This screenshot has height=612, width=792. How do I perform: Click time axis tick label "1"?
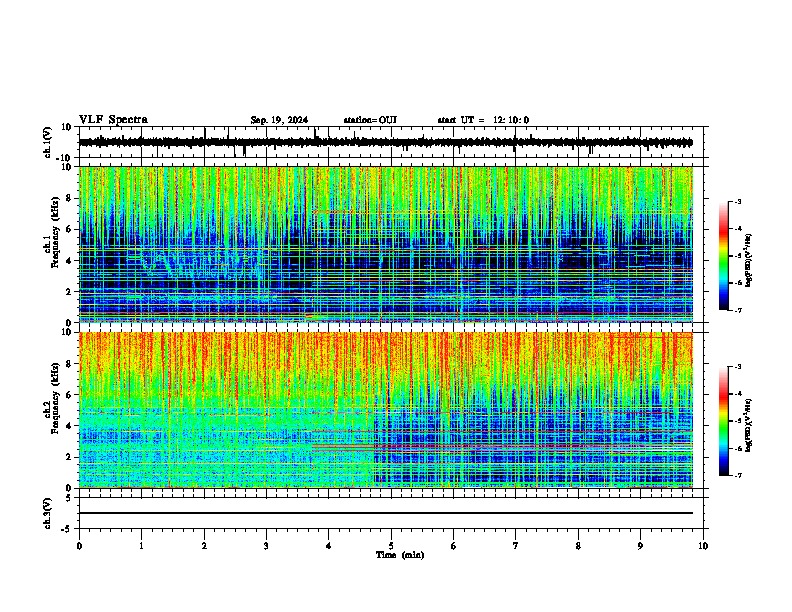pos(141,546)
